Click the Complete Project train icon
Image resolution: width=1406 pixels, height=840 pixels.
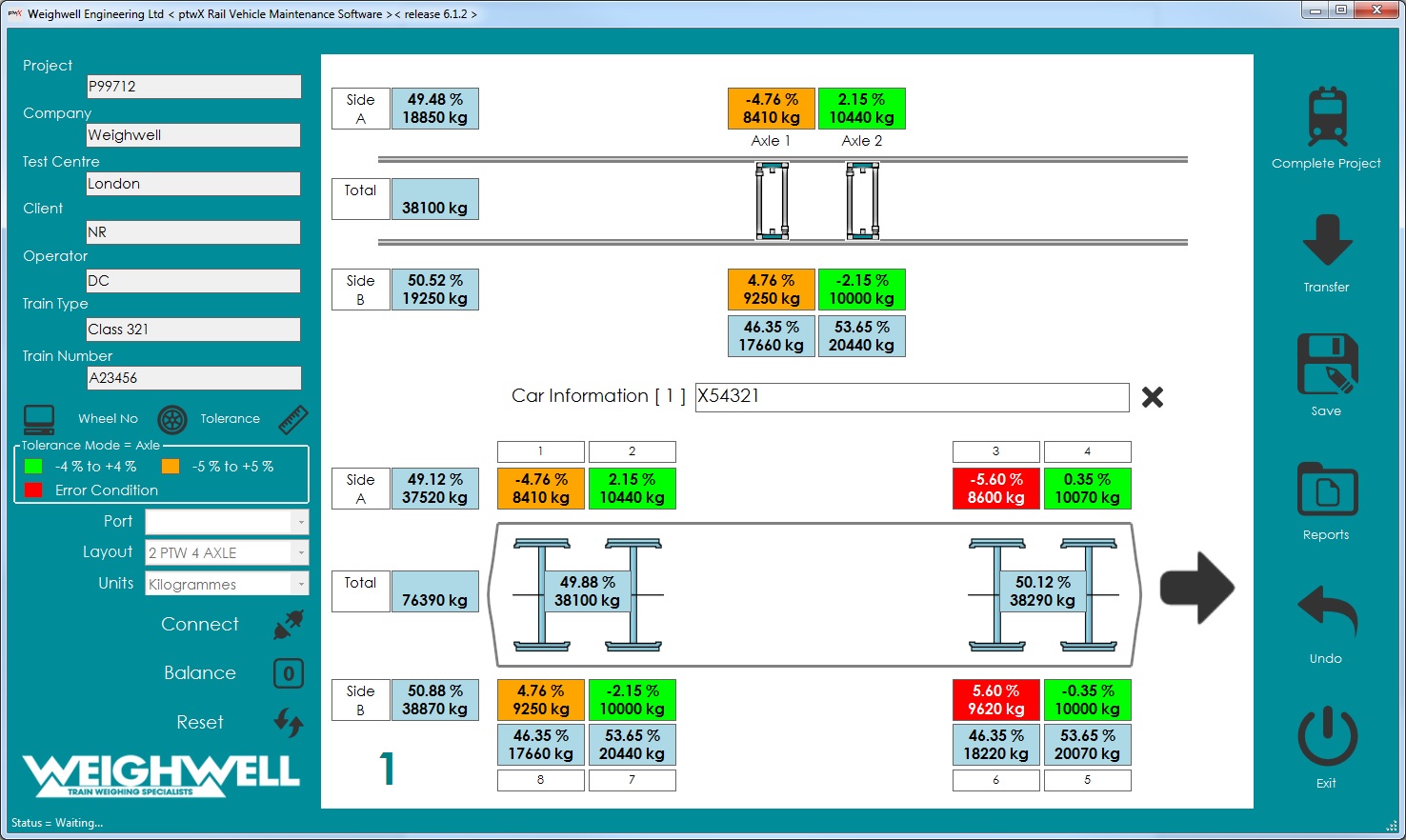point(1327,116)
